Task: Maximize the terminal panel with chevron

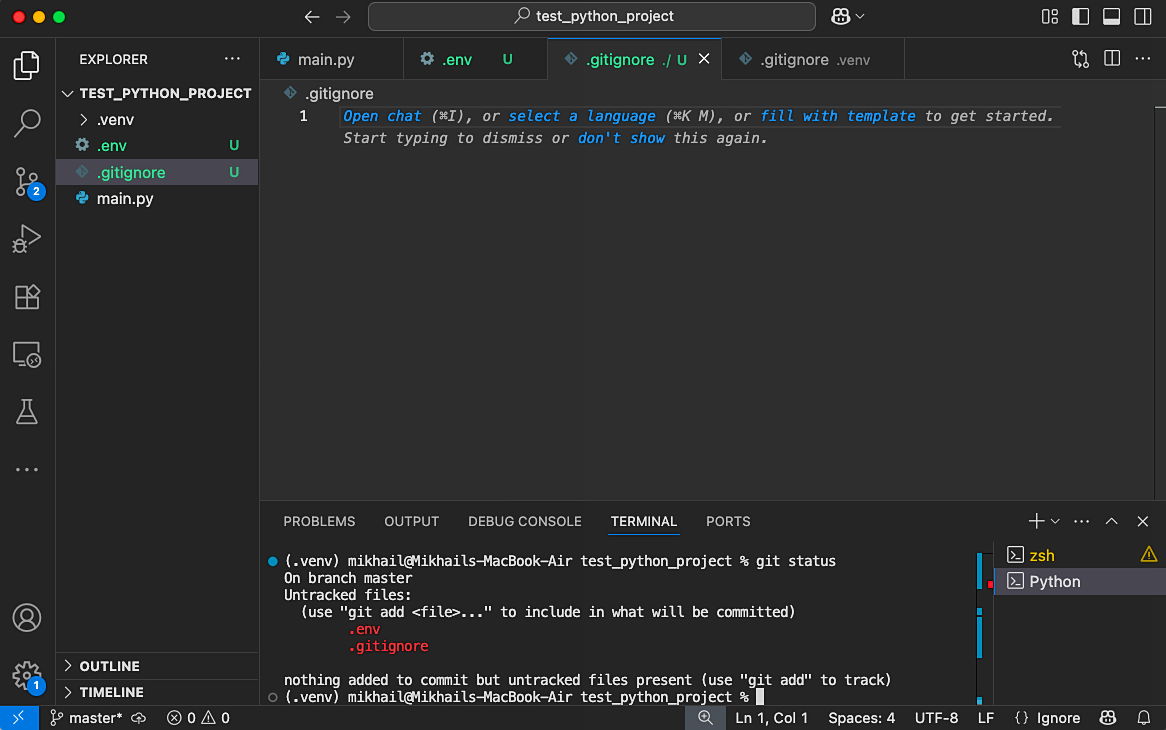Action: 1111,521
